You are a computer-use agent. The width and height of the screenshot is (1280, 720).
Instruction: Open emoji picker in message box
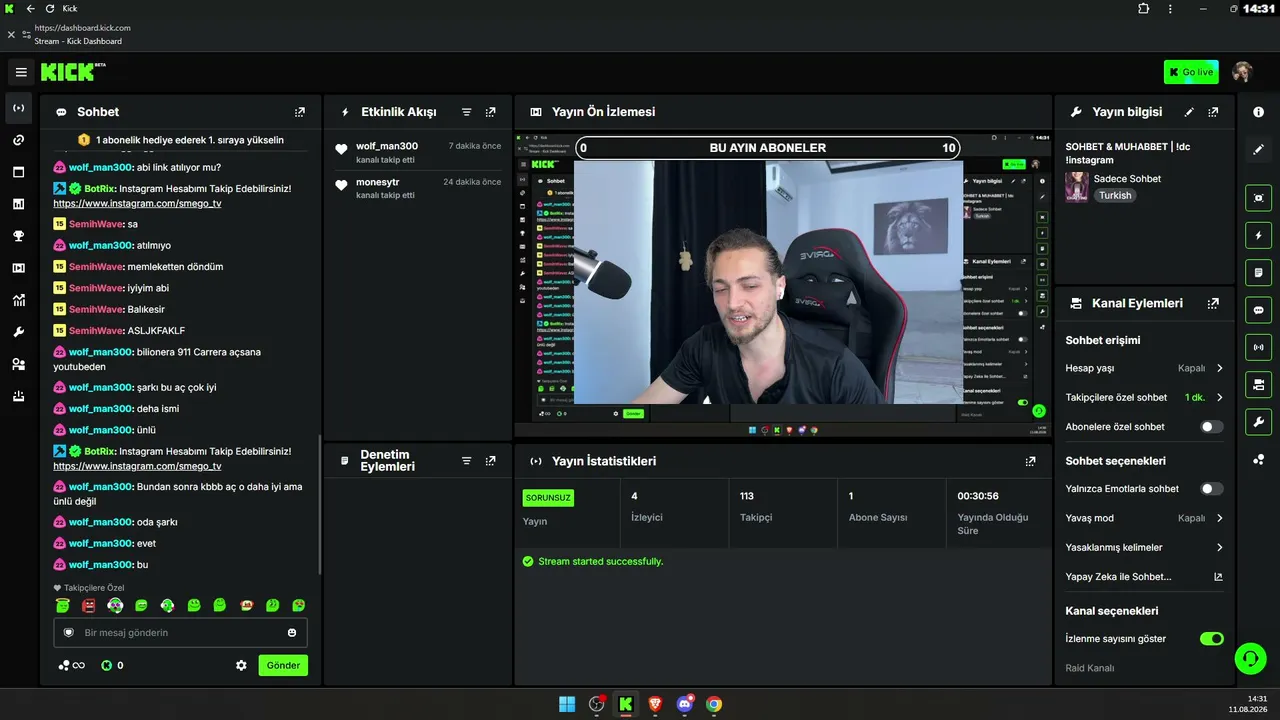point(292,633)
